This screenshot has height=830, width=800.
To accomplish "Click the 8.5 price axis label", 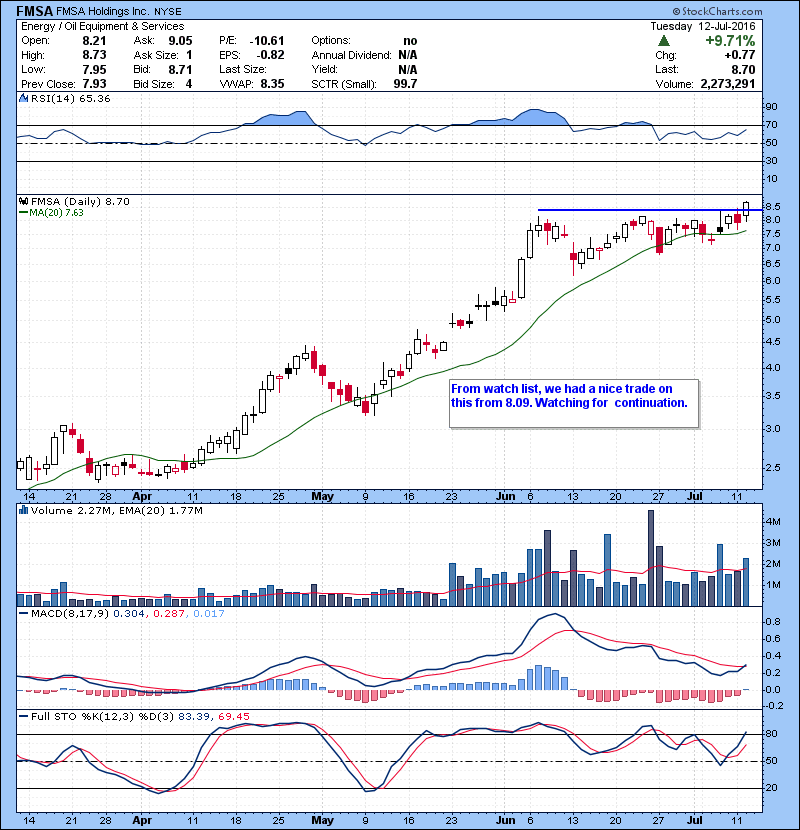I will pyautogui.click(x=772, y=206).
